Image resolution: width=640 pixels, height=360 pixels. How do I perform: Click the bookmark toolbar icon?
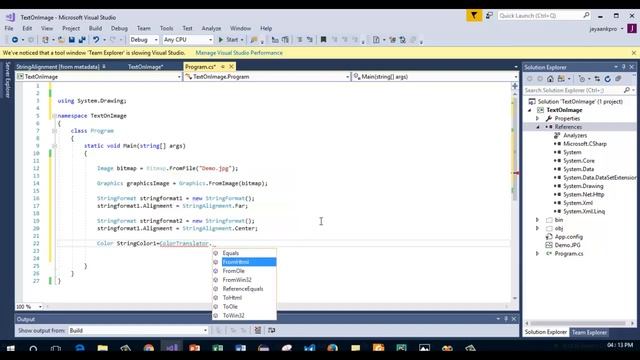(323, 40)
